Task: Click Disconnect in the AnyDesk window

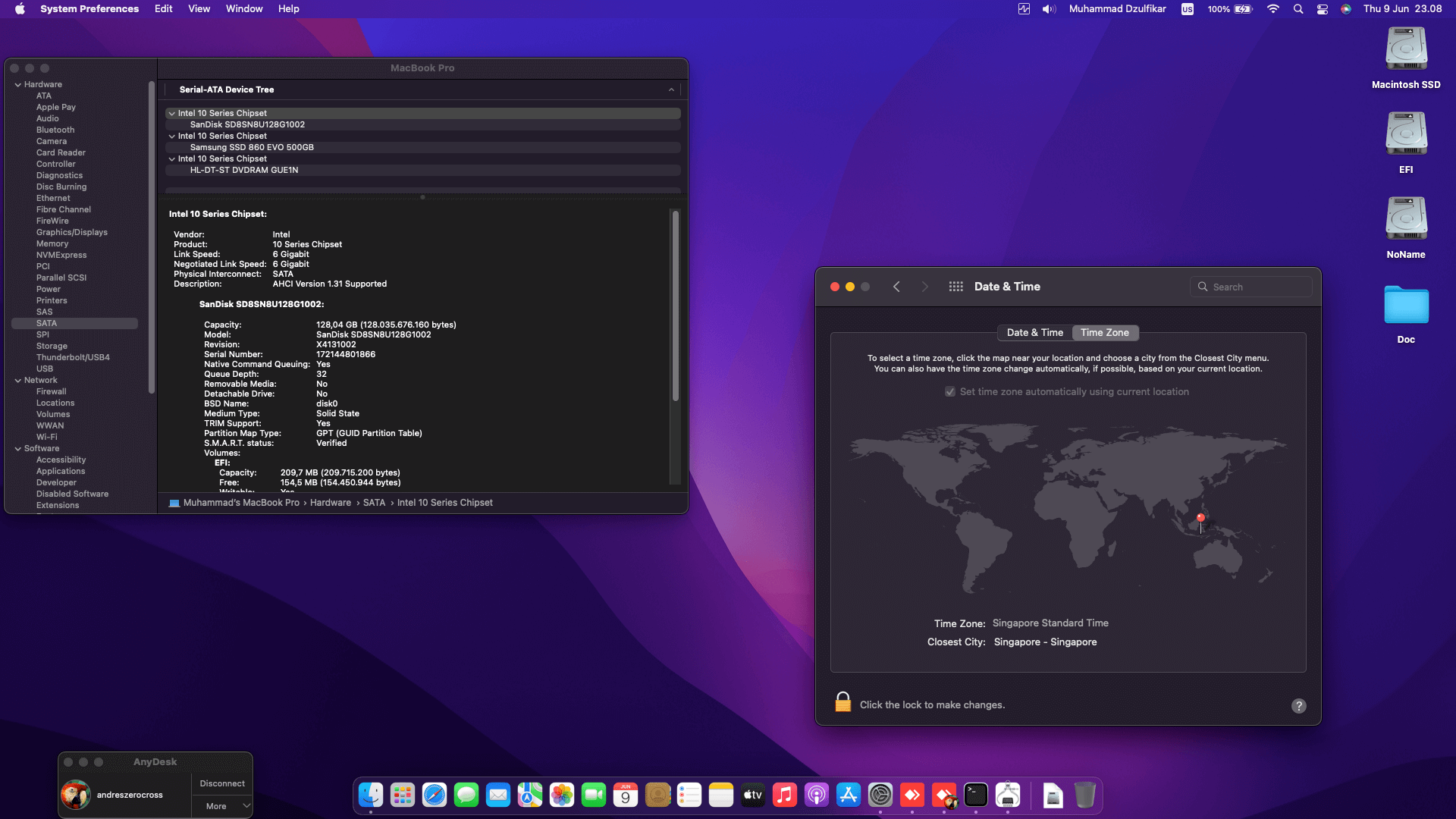Action: point(221,783)
